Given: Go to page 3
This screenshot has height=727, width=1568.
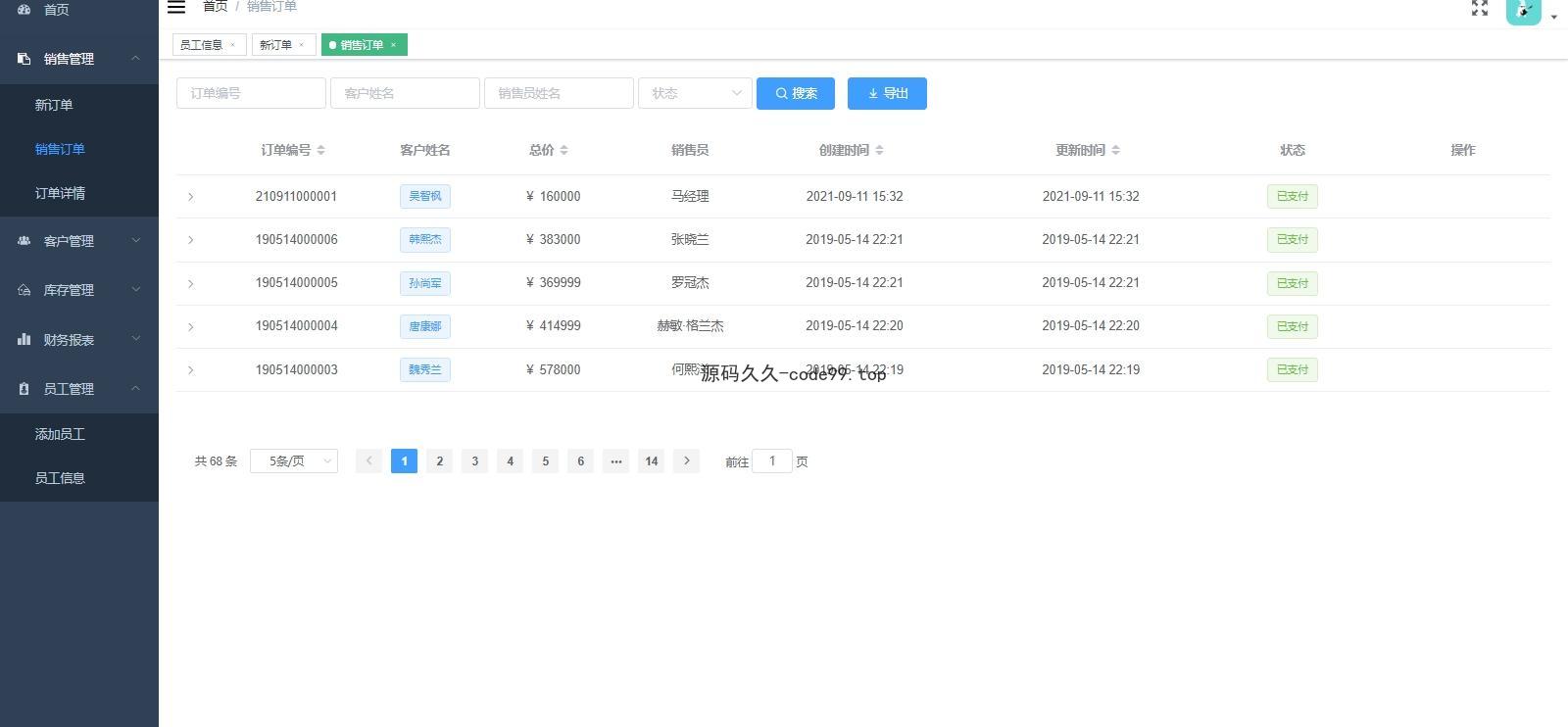Looking at the screenshot, I should pos(474,460).
